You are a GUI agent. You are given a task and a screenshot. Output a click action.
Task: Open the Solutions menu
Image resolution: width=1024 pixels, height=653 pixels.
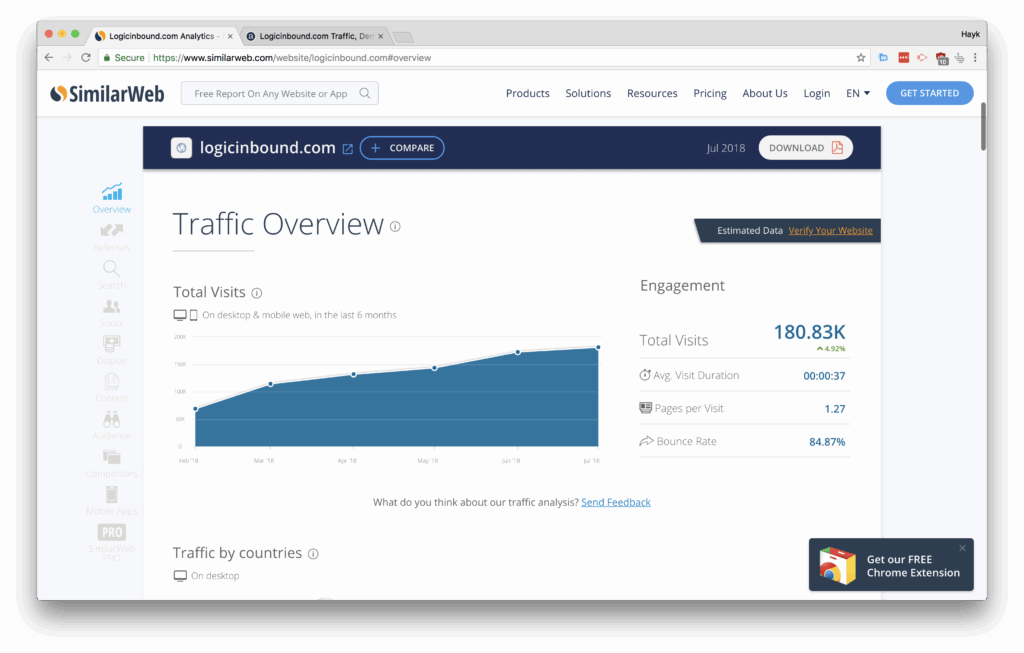coord(588,93)
